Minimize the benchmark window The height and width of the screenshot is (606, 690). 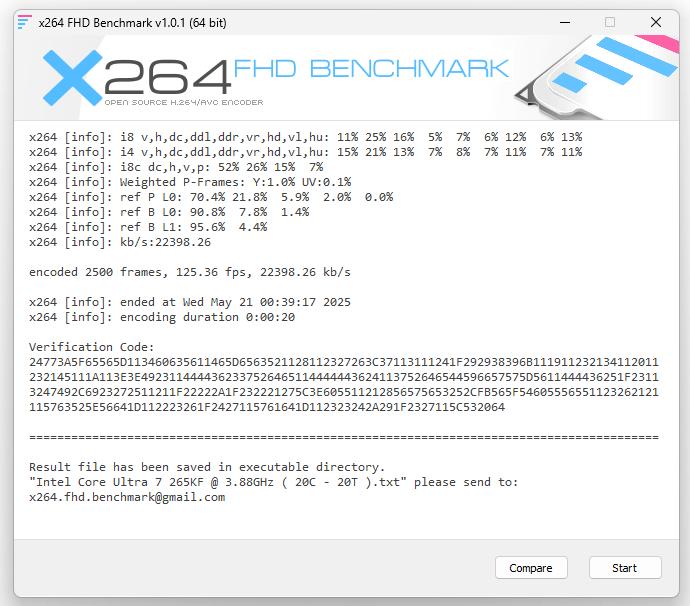(x=565, y=22)
